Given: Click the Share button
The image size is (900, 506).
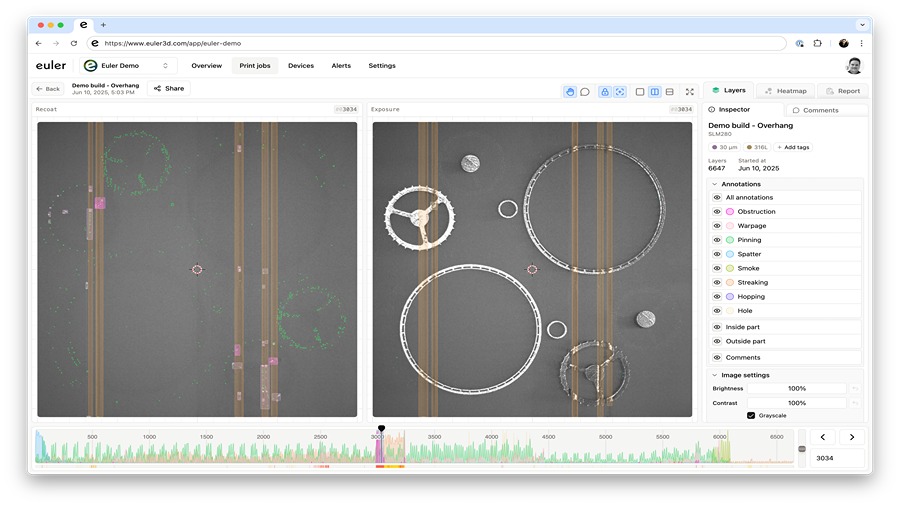Looking at the screenshot, I should [x=169, y=88].
